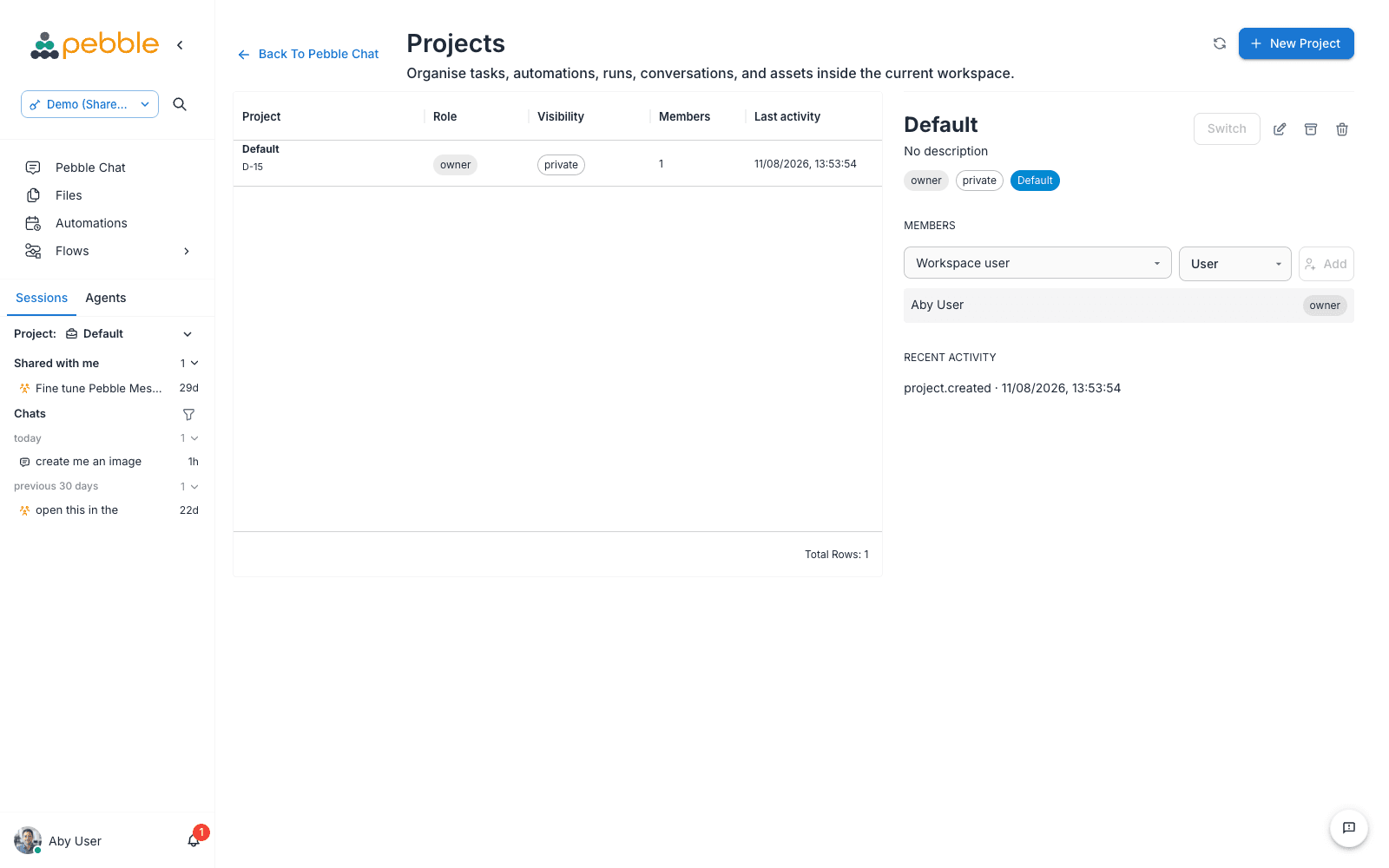Collapse the Shared with me section
This screenshot has height=868, width=1389.
pos(194,364)
